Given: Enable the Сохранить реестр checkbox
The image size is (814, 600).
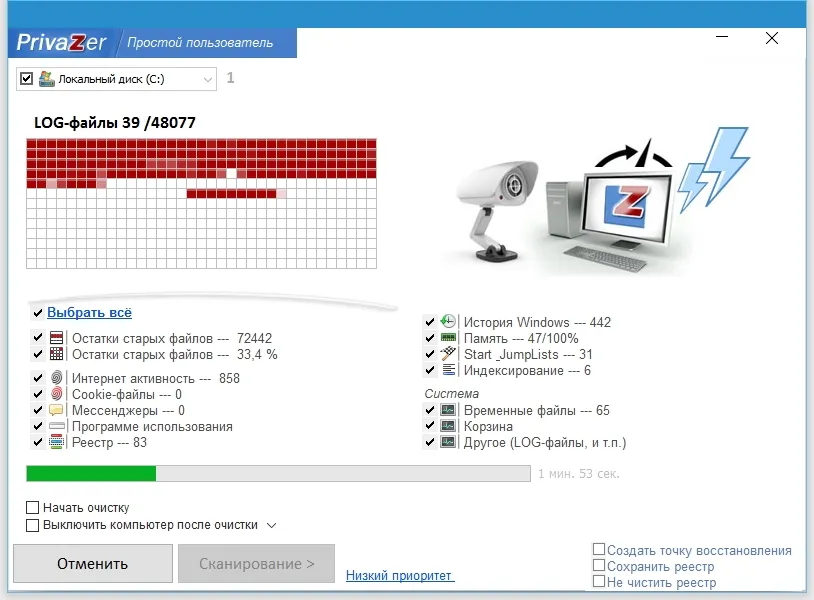Looking at the screenshot, I should point(599,565).
